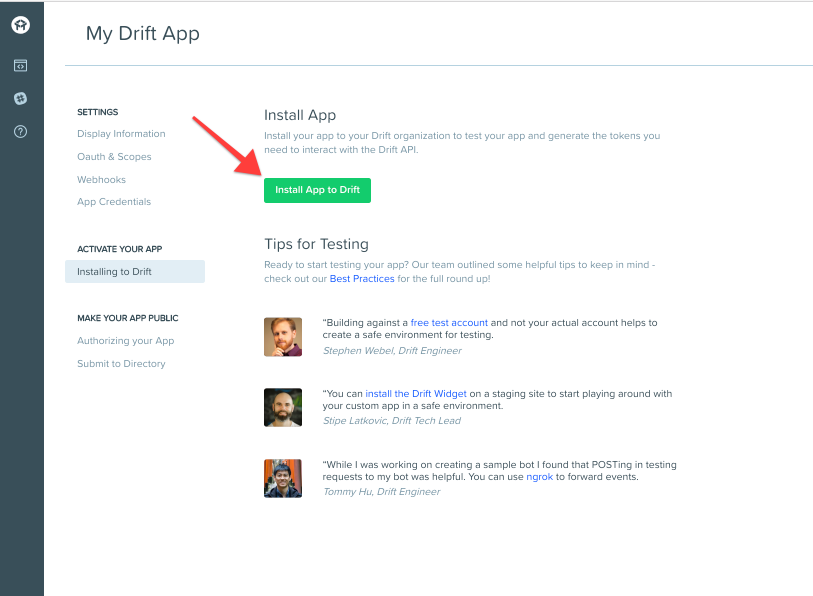Click the Install App to Drift button
The image size is (813, 596).
click(317, 190)
